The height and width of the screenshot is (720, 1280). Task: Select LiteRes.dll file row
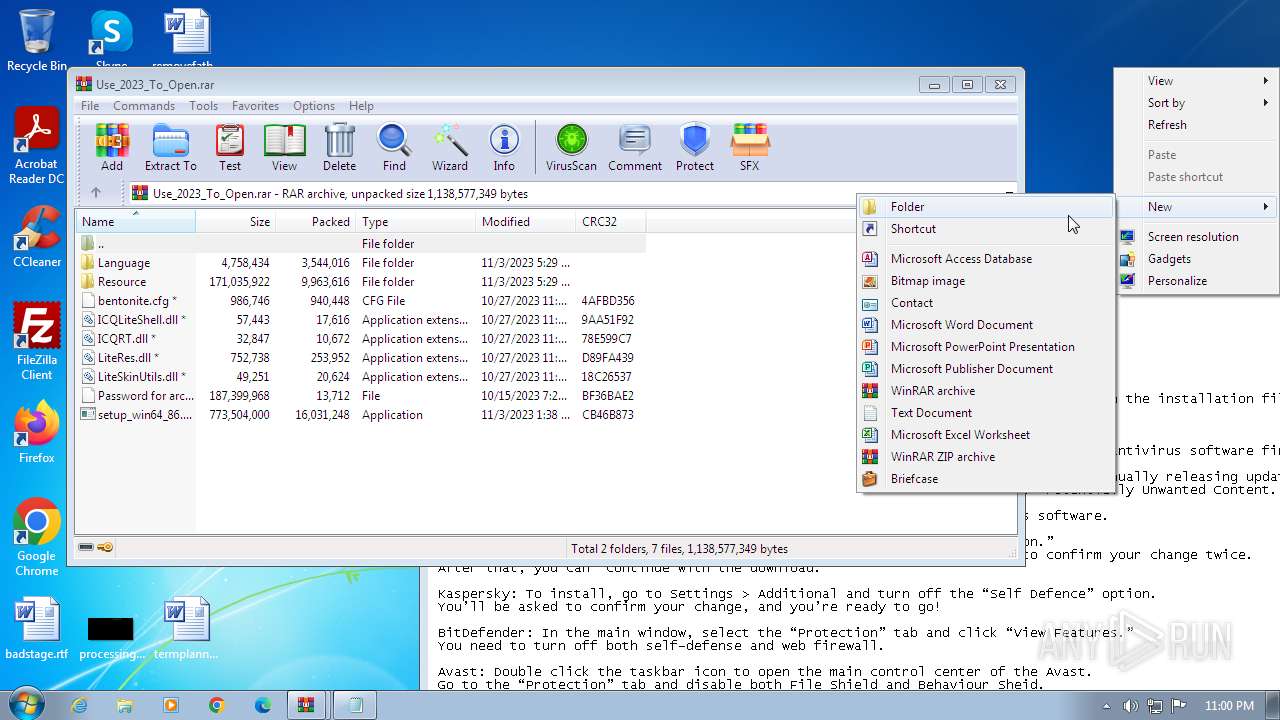360,358
